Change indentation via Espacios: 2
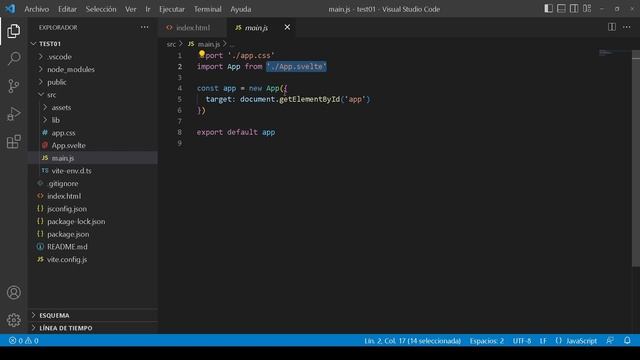Viewport: 640px width, 360px height. [x=487, y=340]
